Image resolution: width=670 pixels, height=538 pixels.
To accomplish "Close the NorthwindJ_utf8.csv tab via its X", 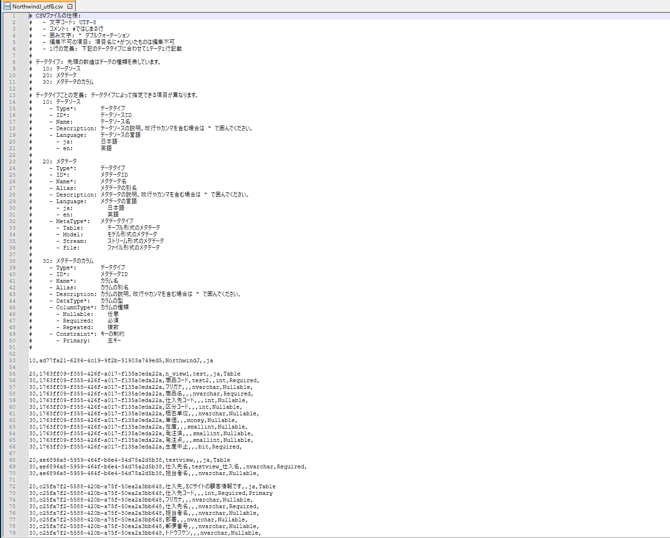I will tap(70, 6).
